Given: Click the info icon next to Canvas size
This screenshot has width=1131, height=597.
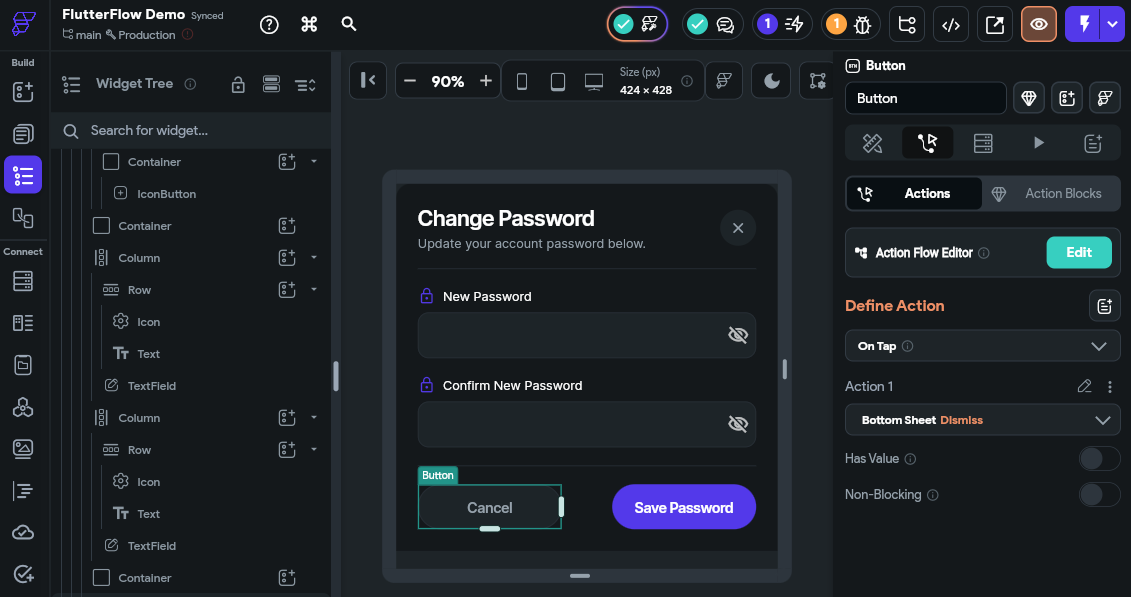Looking at the screenshot, I should click(687, 81).
